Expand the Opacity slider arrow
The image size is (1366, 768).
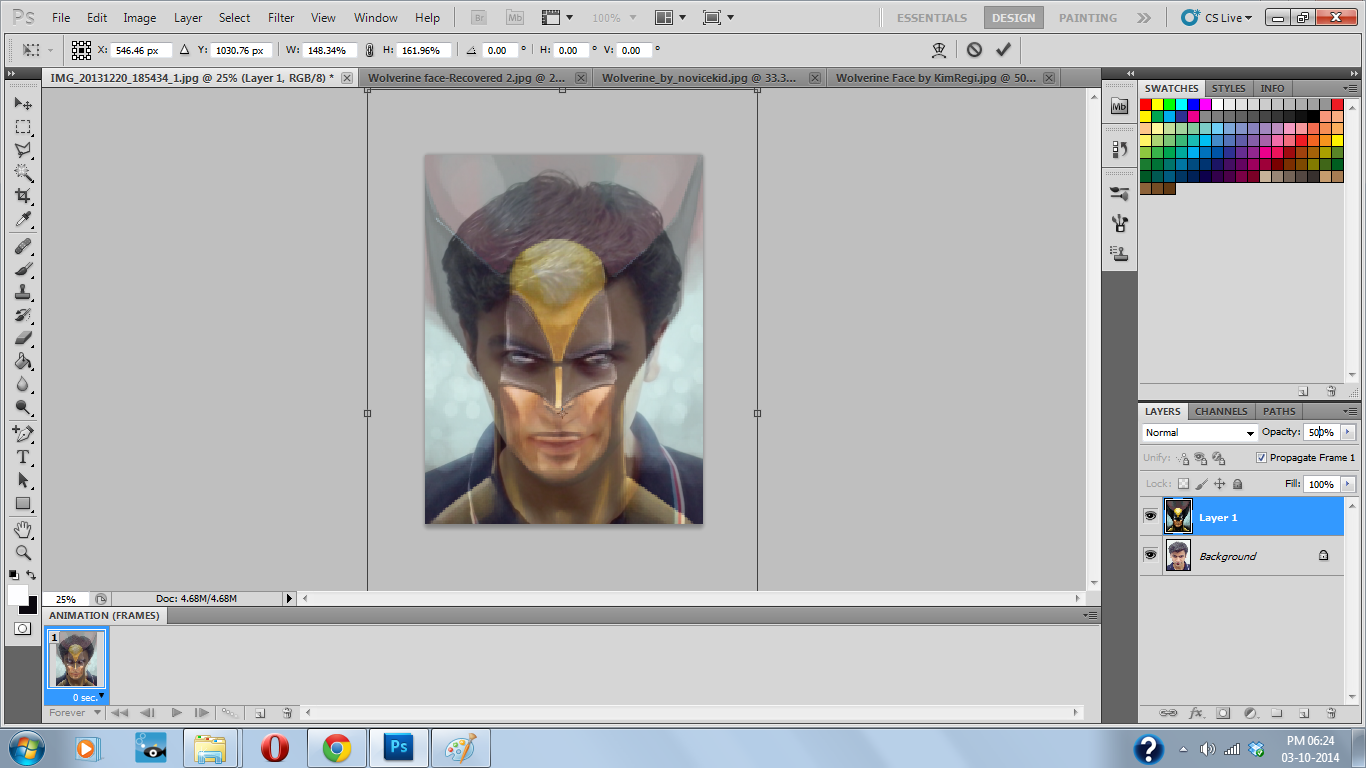(x=1347, y=432)
